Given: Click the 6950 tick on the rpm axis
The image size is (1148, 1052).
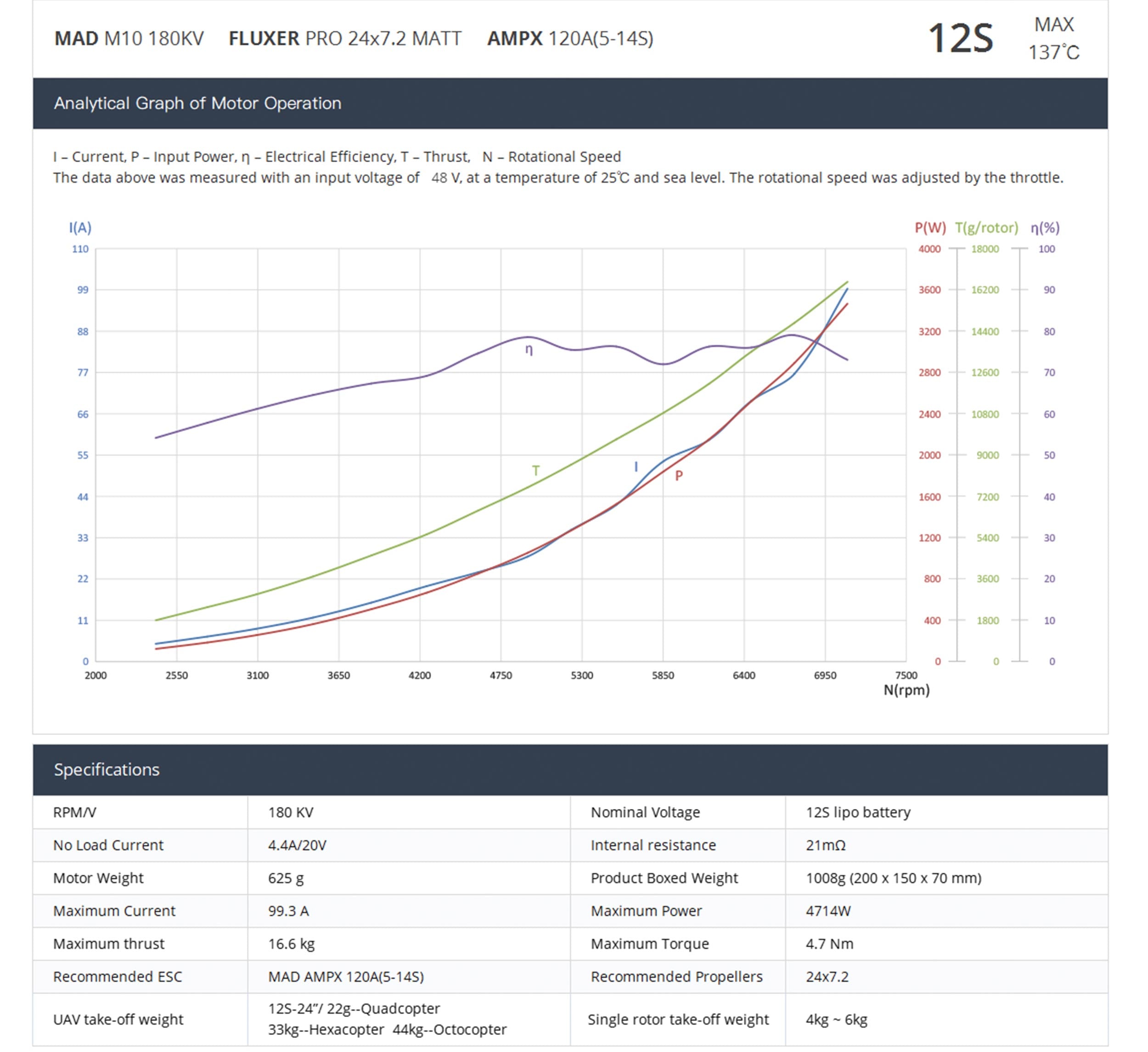Looking at the screenshot, I should (x=825, y=675).
